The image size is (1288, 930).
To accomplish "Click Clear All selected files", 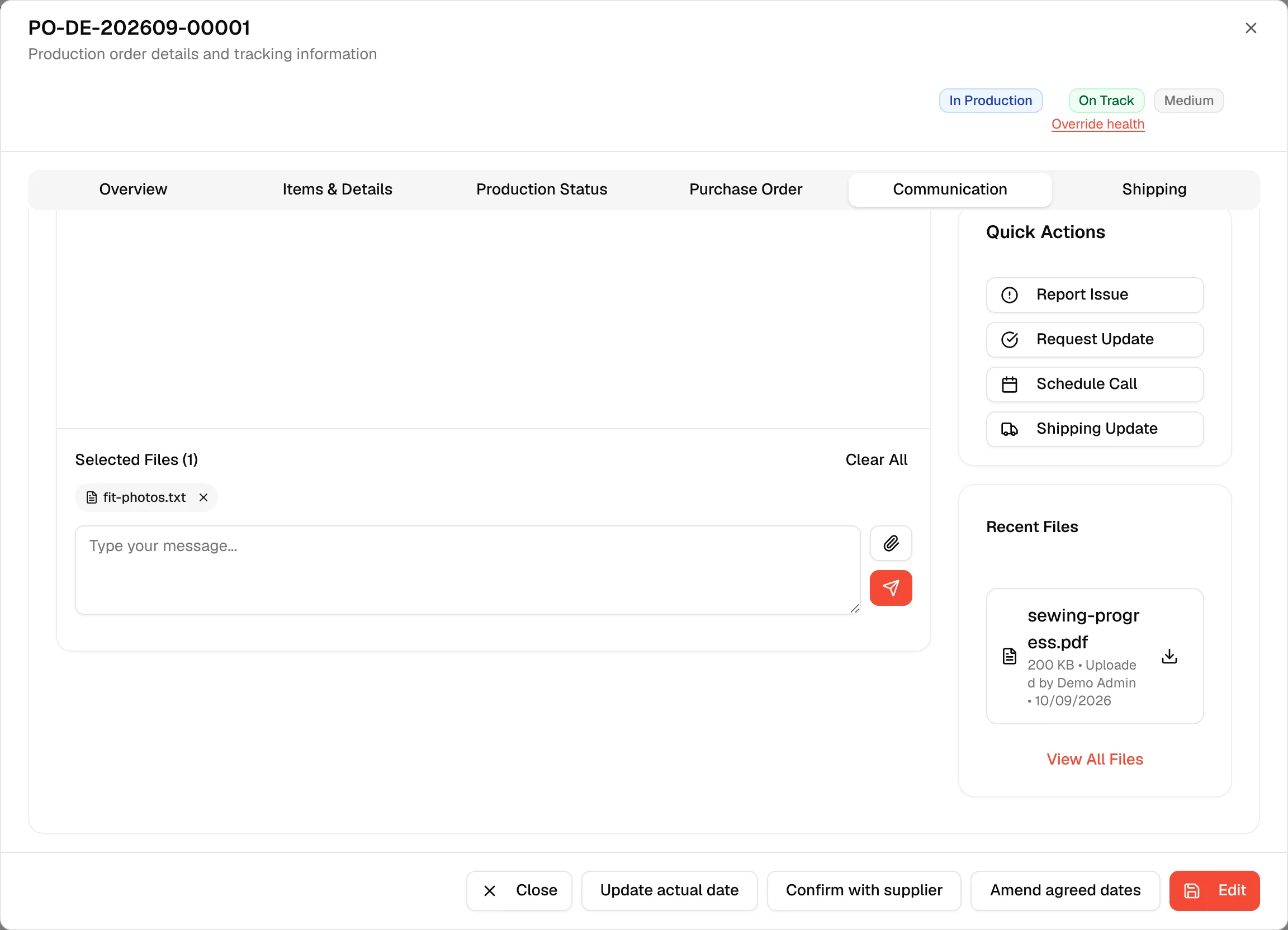I will coord(875,460).
